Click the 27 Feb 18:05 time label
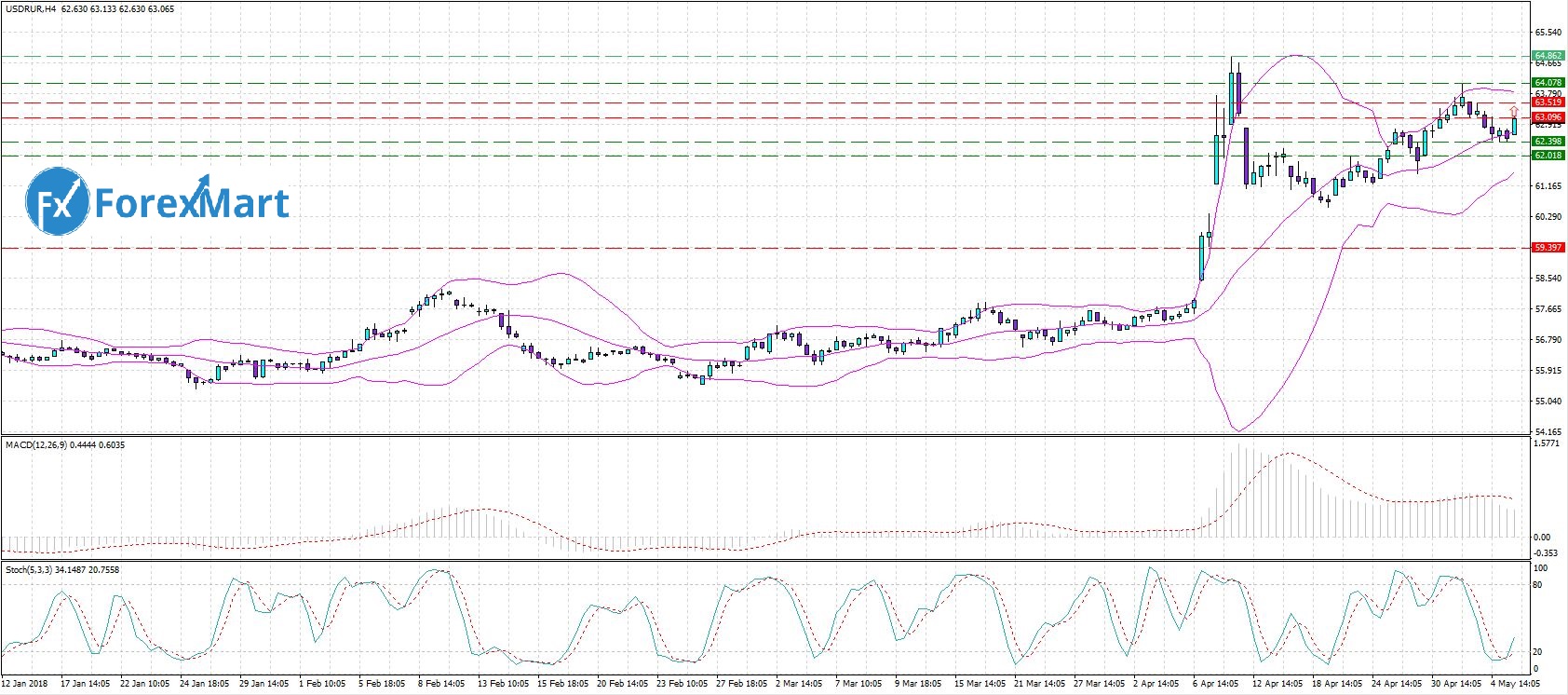1568x695 pixels. [742, 684]
